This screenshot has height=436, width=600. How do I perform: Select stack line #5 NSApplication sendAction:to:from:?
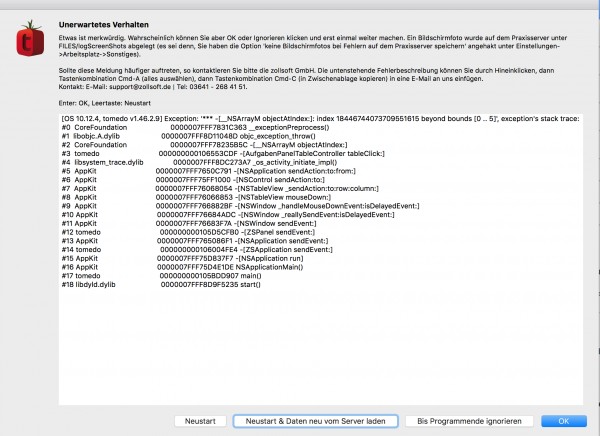point(209,171)
